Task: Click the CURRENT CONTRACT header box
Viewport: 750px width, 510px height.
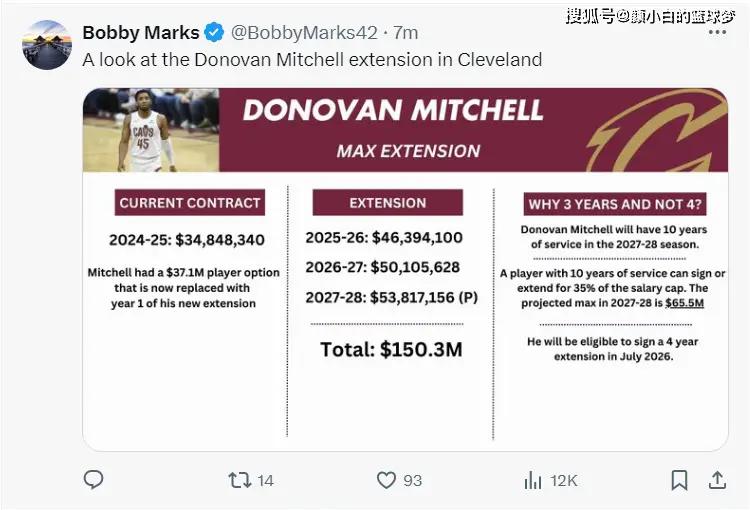Action: pos(192,203)
